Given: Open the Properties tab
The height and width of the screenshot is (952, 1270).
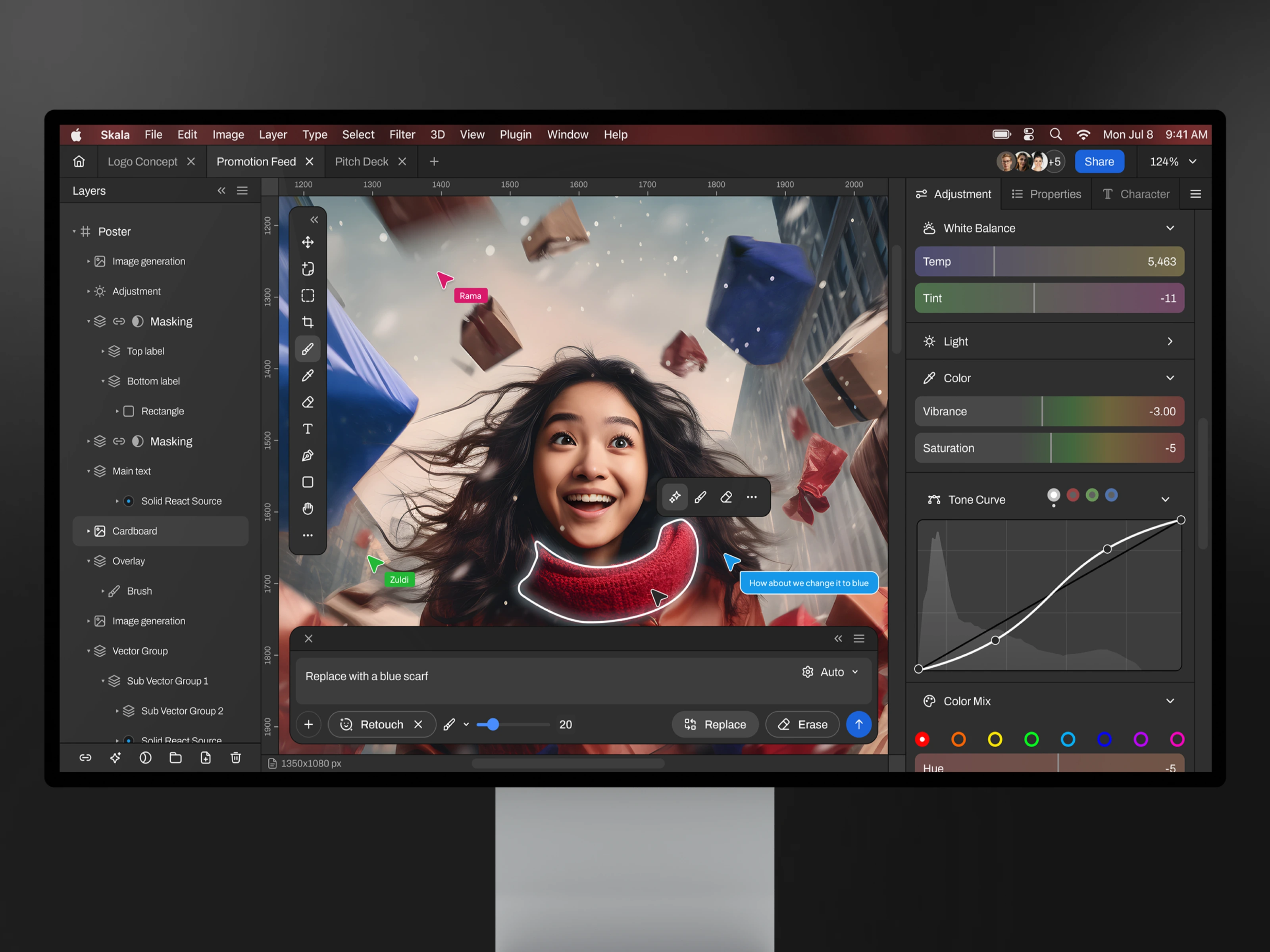Looking at the screenshot, I should tap(1046, 194).
